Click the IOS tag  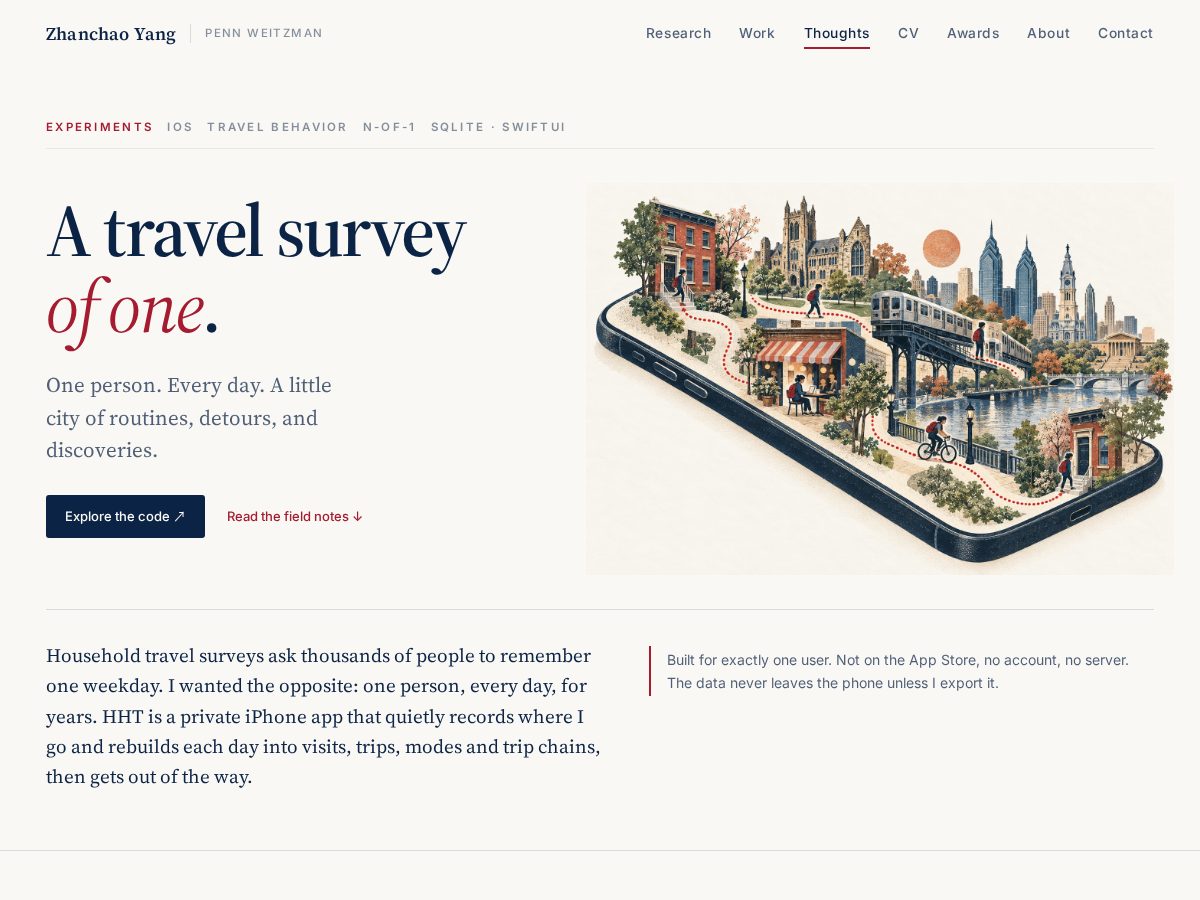pos(180,127)
